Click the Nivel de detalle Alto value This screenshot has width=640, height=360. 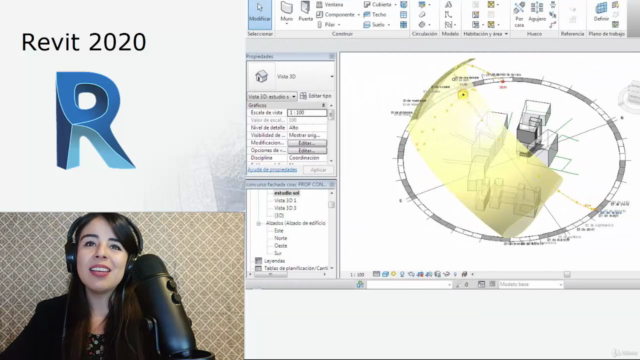click(307, 128)
